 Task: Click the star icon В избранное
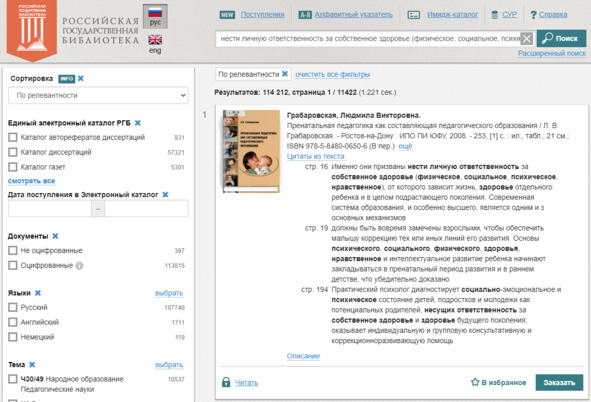point(475,382)
